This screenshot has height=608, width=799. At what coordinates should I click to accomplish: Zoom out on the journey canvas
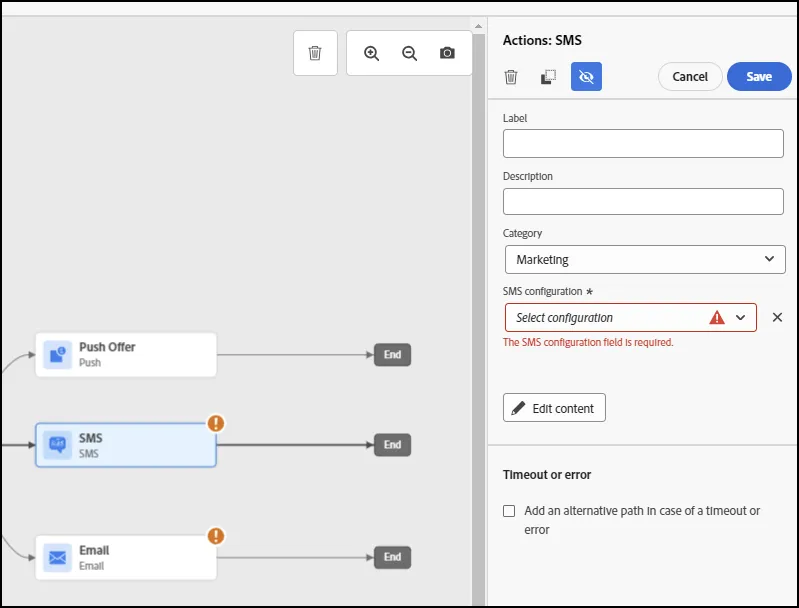tap(409, 53)
